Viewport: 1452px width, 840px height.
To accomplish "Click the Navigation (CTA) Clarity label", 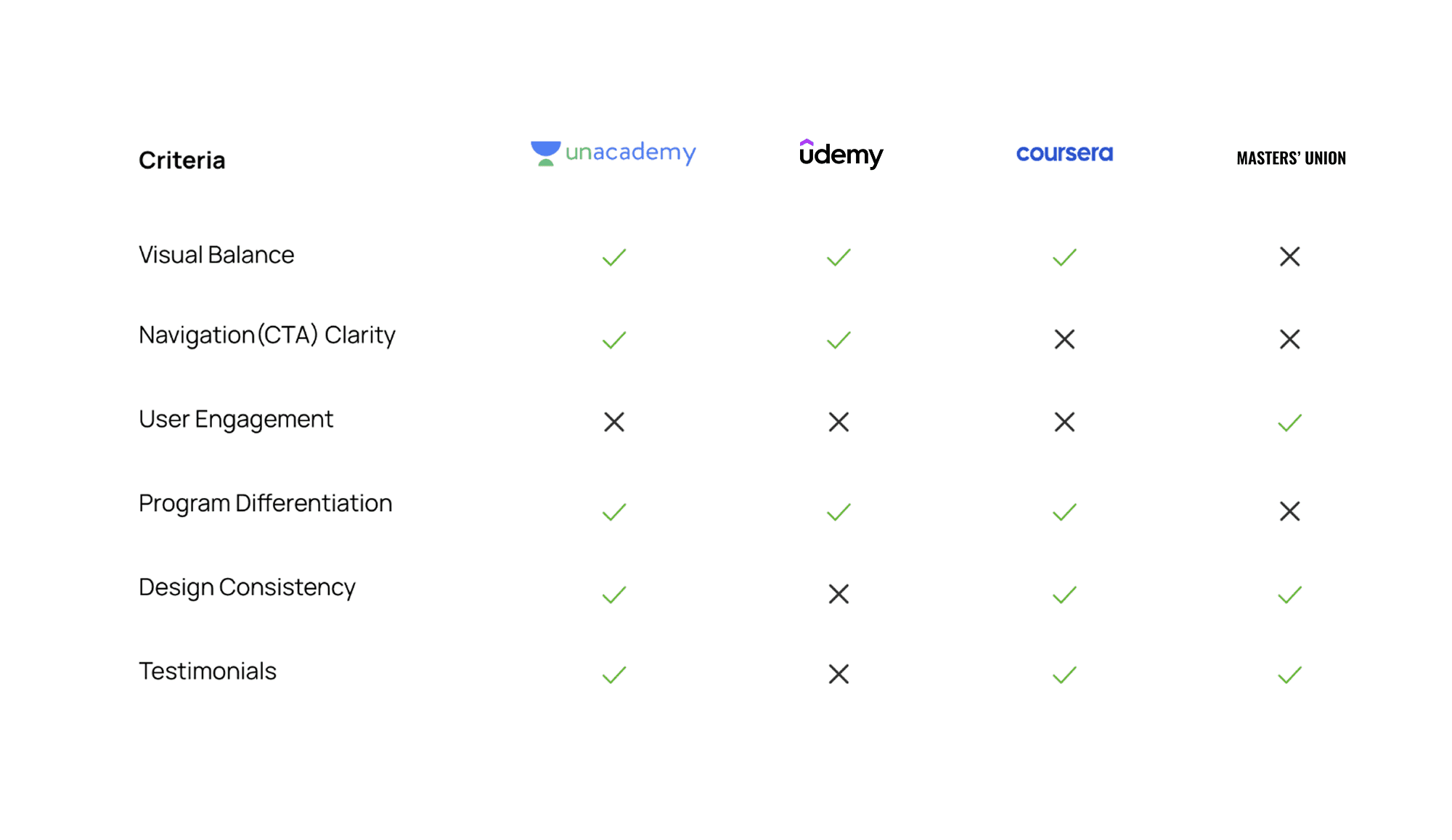I will pos(267,335).
